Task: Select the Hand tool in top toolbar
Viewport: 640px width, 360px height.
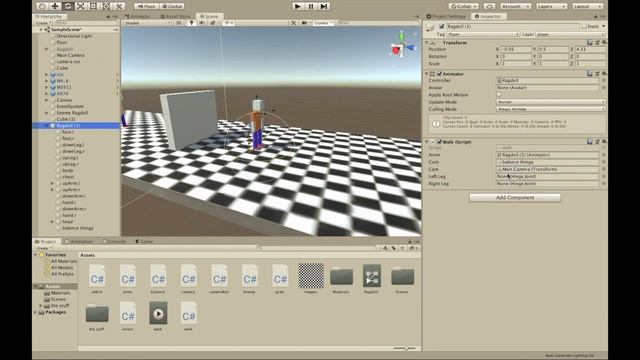Action: 42,6
